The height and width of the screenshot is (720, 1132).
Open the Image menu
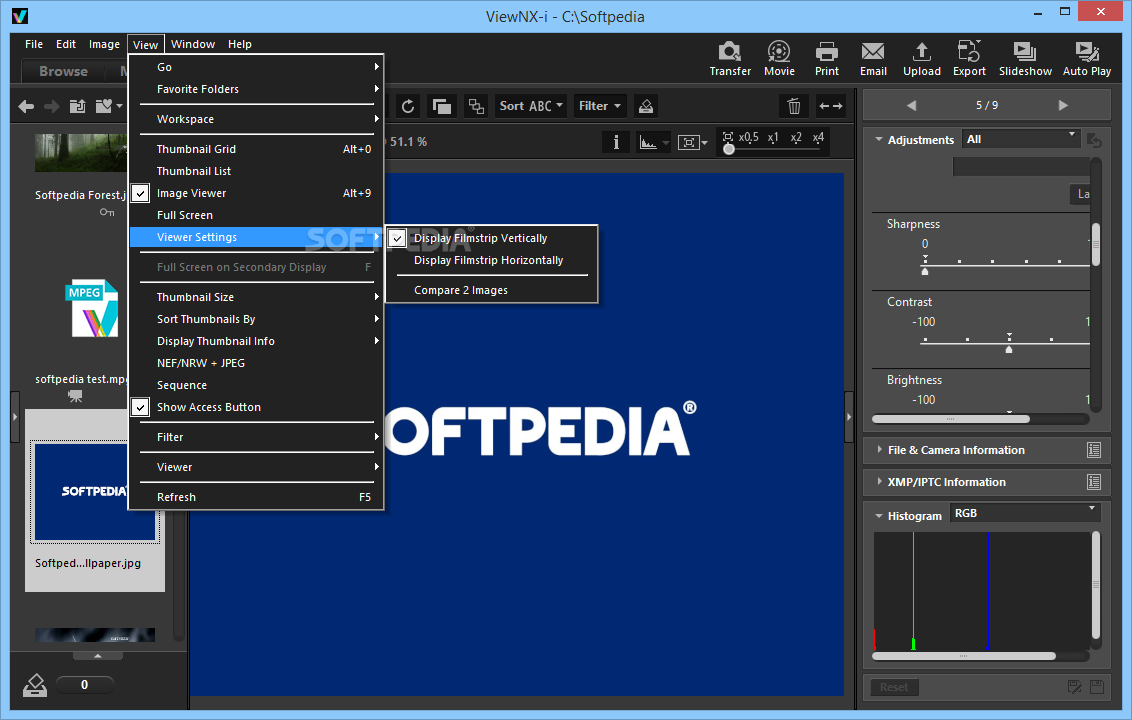pos(104,44)
